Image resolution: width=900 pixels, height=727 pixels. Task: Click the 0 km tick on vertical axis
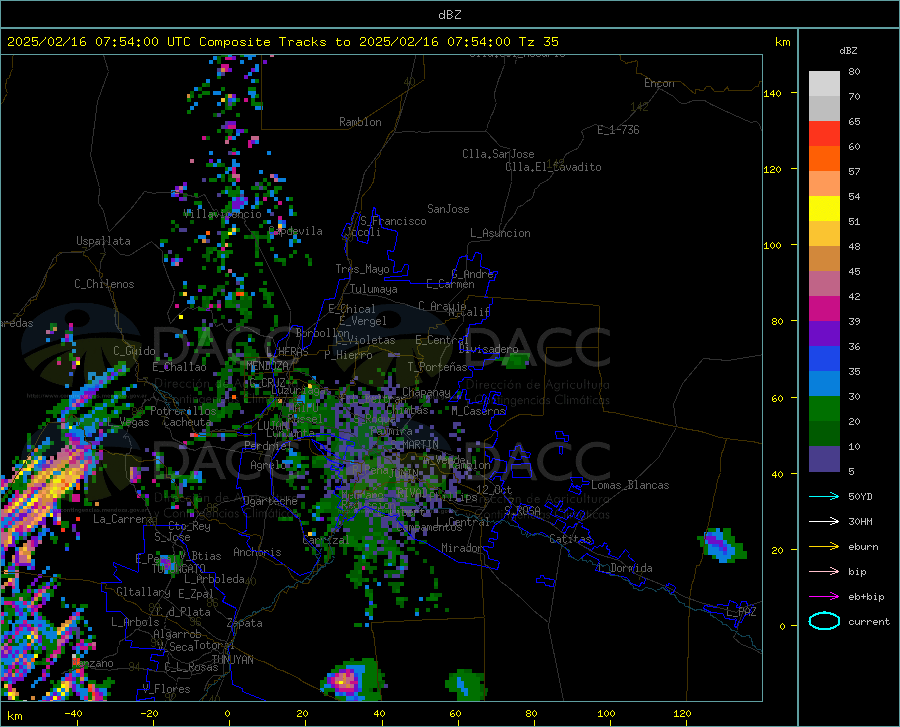click(782, 626)
